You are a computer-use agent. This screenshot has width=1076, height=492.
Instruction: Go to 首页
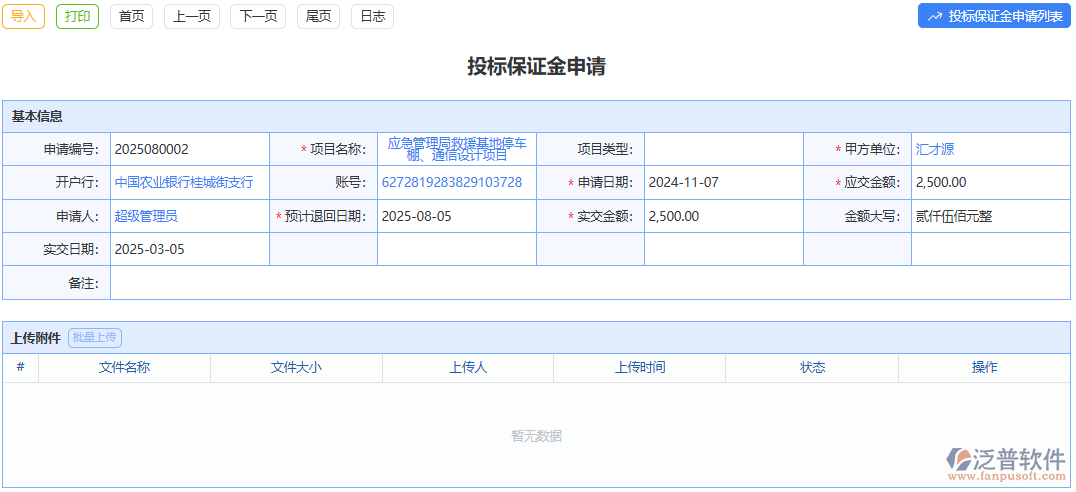coord(132,16)
